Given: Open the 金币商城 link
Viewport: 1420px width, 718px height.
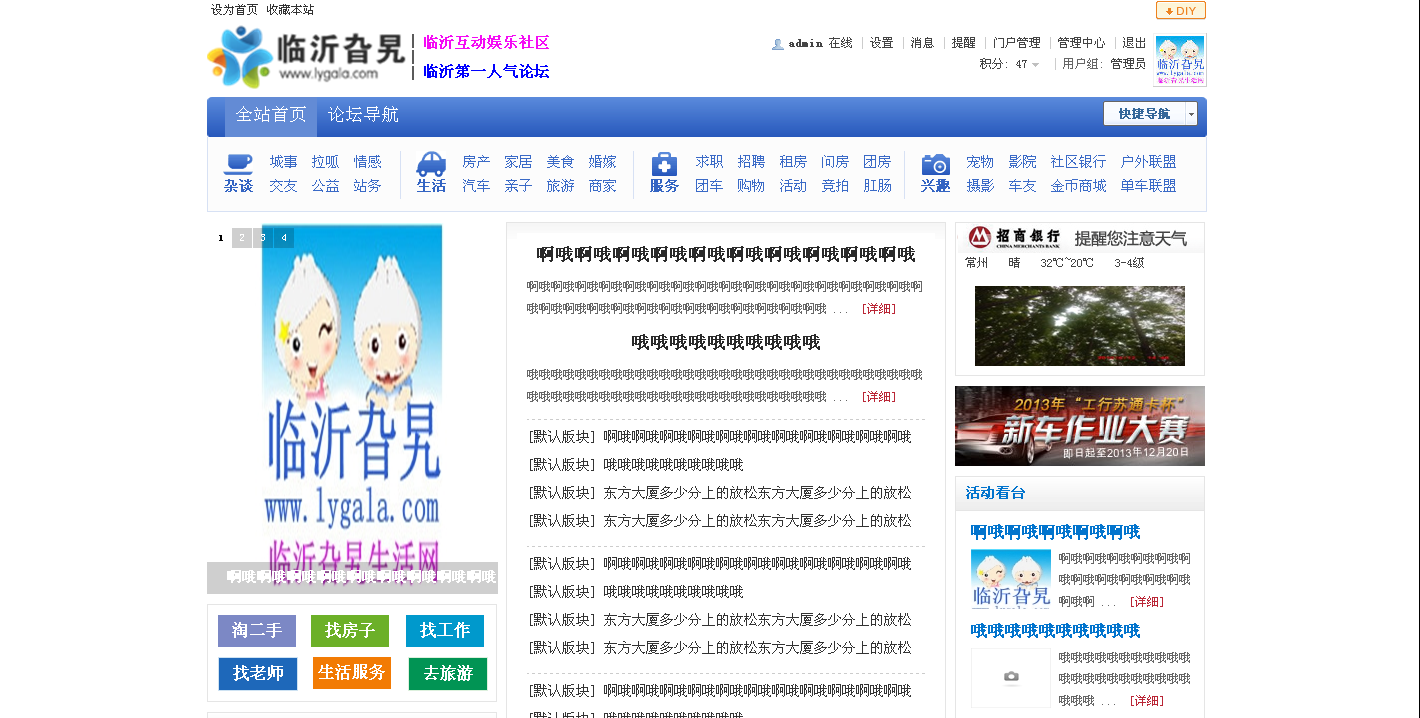Looking at the screenshot, I should click(1078, 186).
